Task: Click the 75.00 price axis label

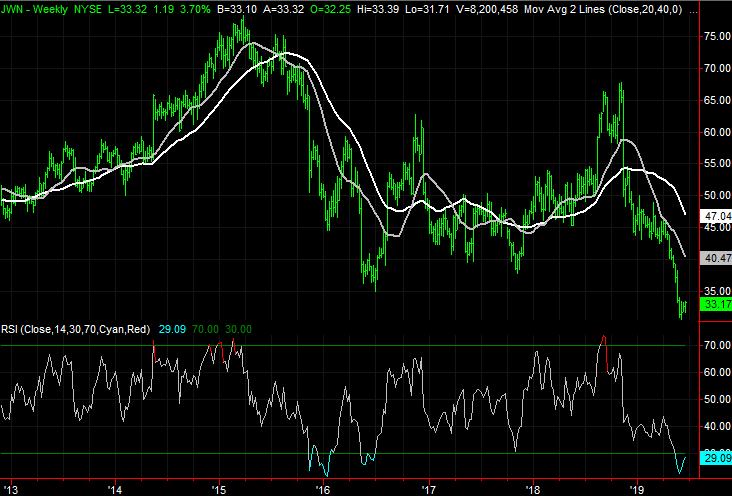Action: pos(718,36)
